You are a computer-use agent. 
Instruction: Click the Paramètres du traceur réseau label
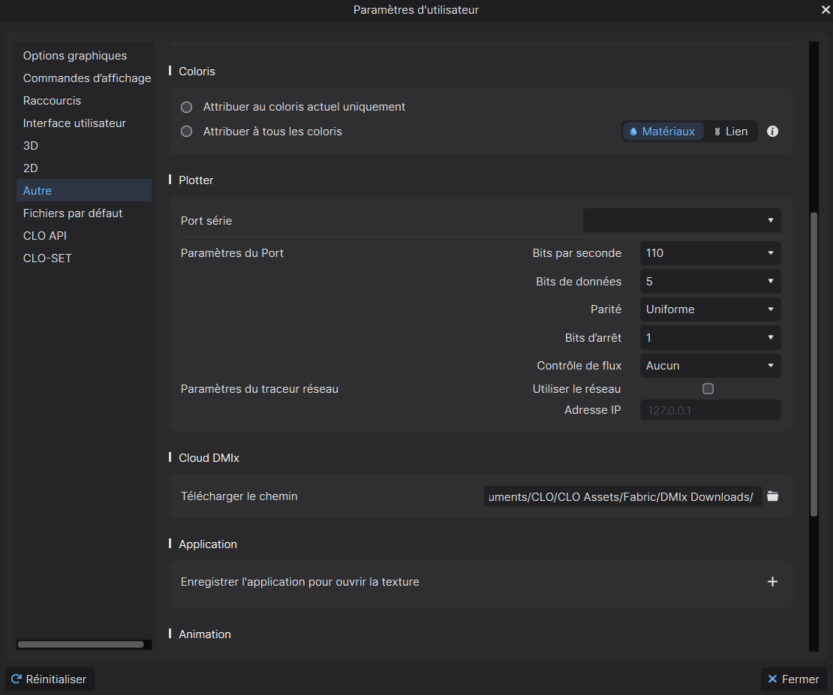point(259,389)
